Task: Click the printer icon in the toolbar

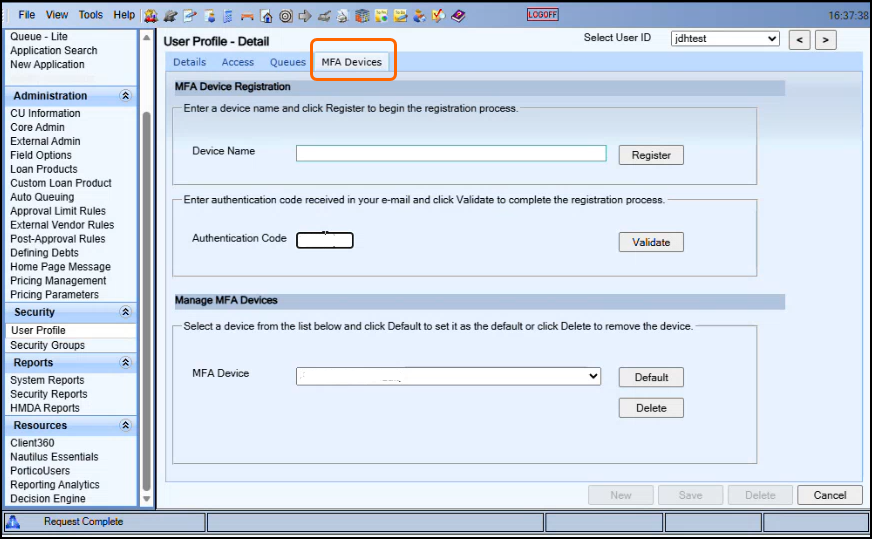Action: coord(342,16)
